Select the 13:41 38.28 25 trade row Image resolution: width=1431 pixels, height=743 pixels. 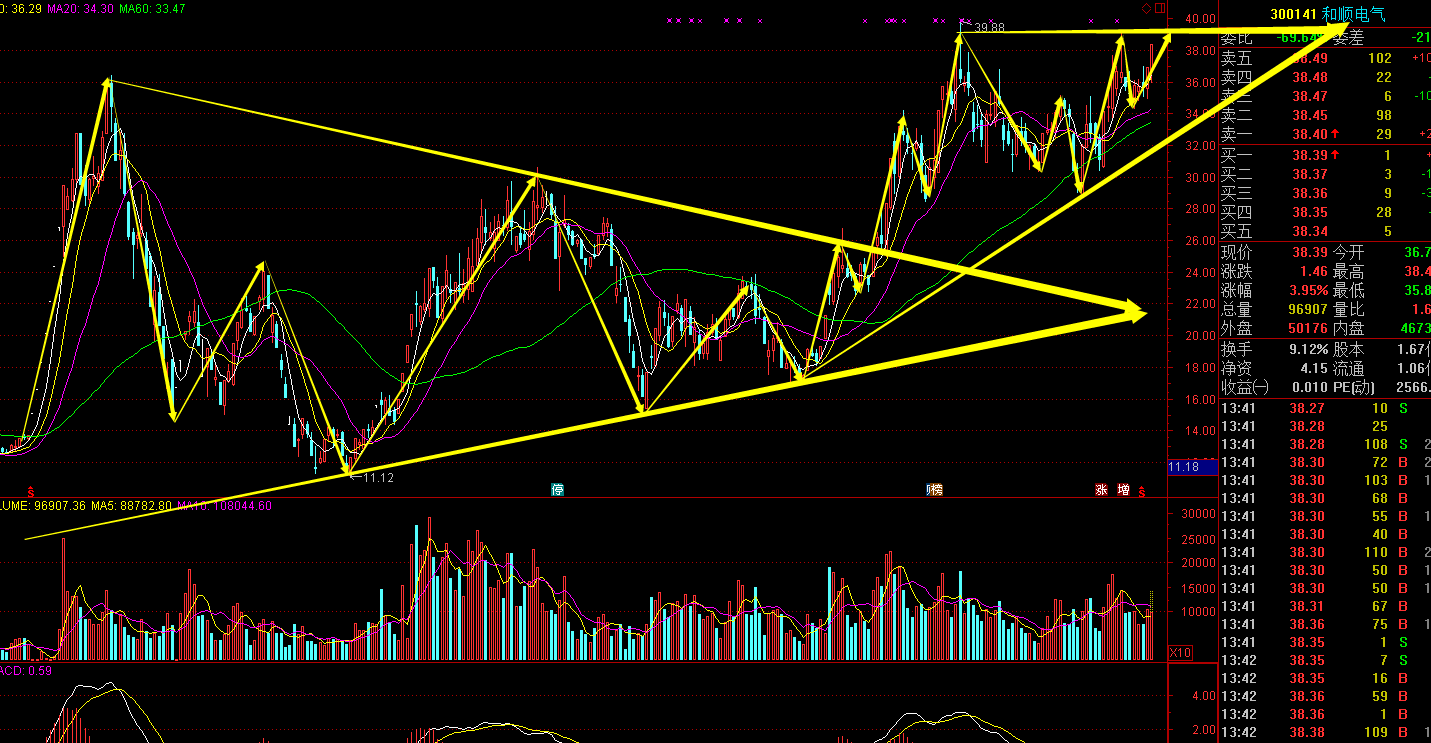coord(1325,426)
